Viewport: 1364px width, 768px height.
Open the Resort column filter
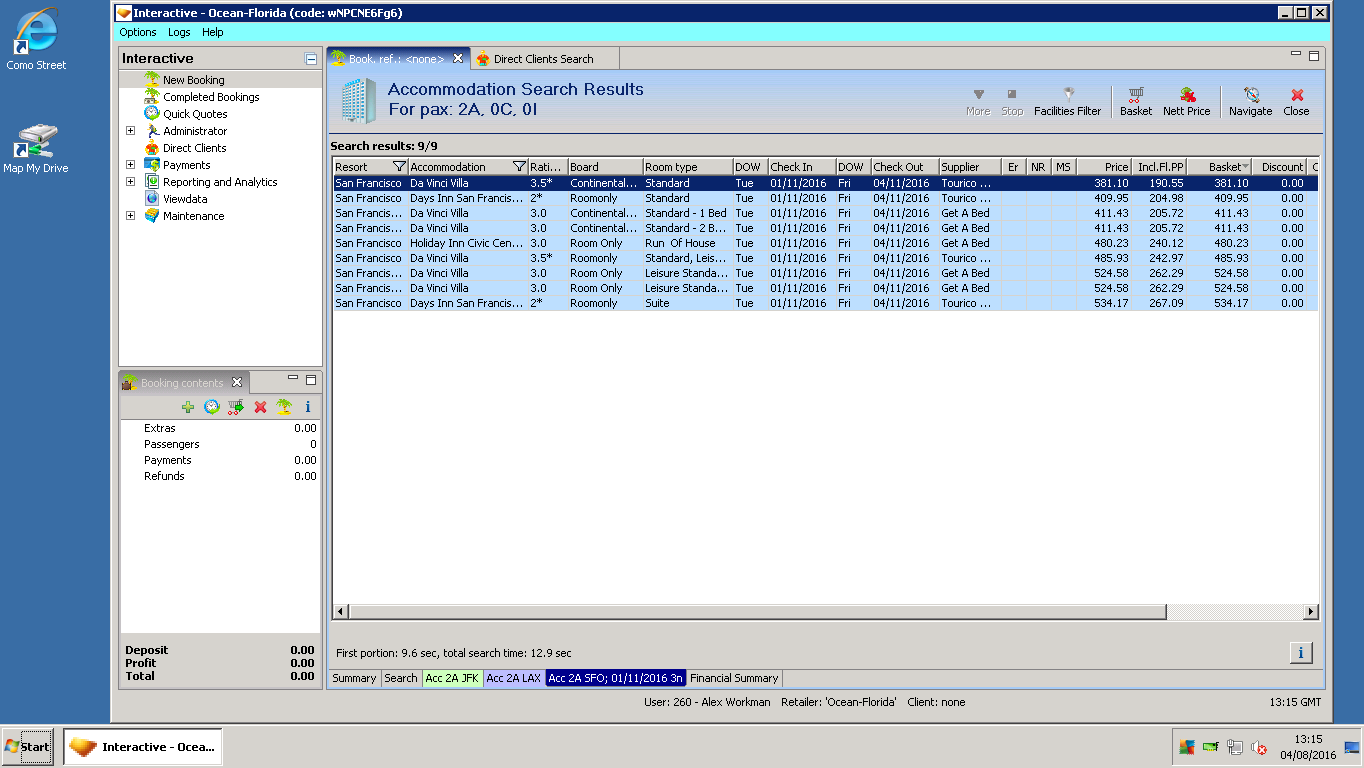click(x=399, y=167)
